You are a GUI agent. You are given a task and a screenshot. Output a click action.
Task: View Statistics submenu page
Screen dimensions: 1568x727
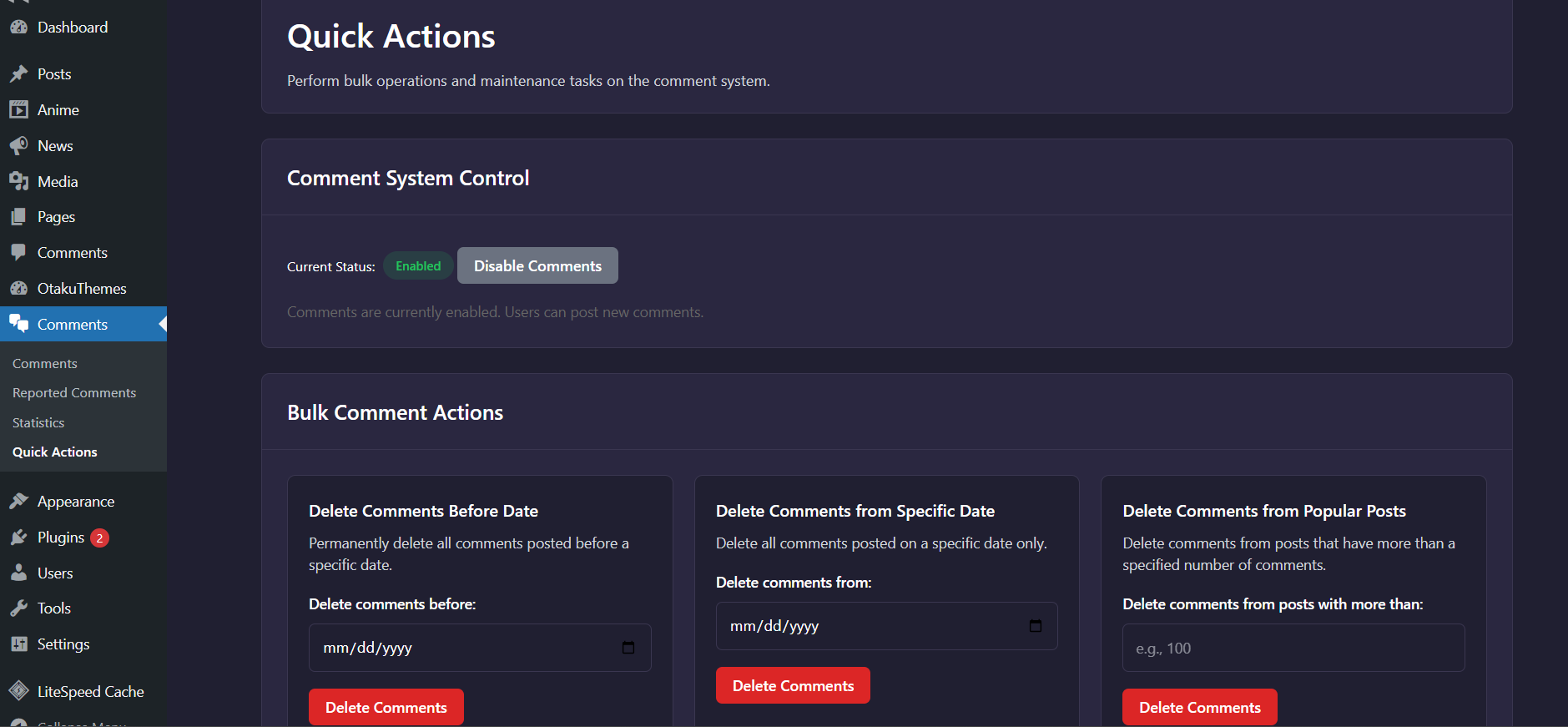point(38,423)
